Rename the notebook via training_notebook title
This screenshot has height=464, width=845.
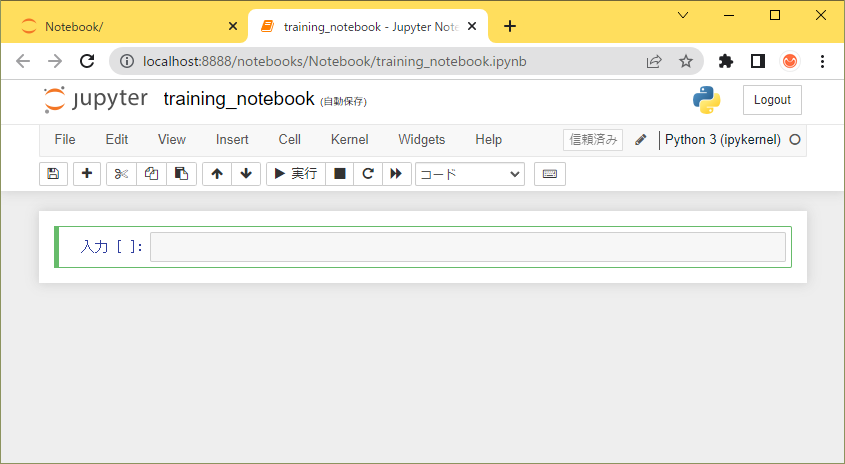239,99
